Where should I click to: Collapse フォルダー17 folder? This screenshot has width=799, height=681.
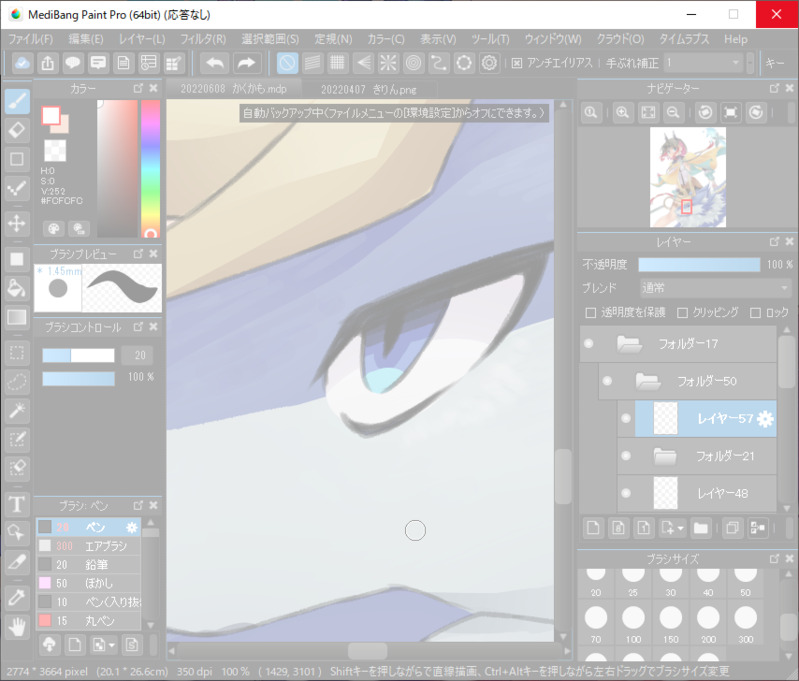pos(629,344)
